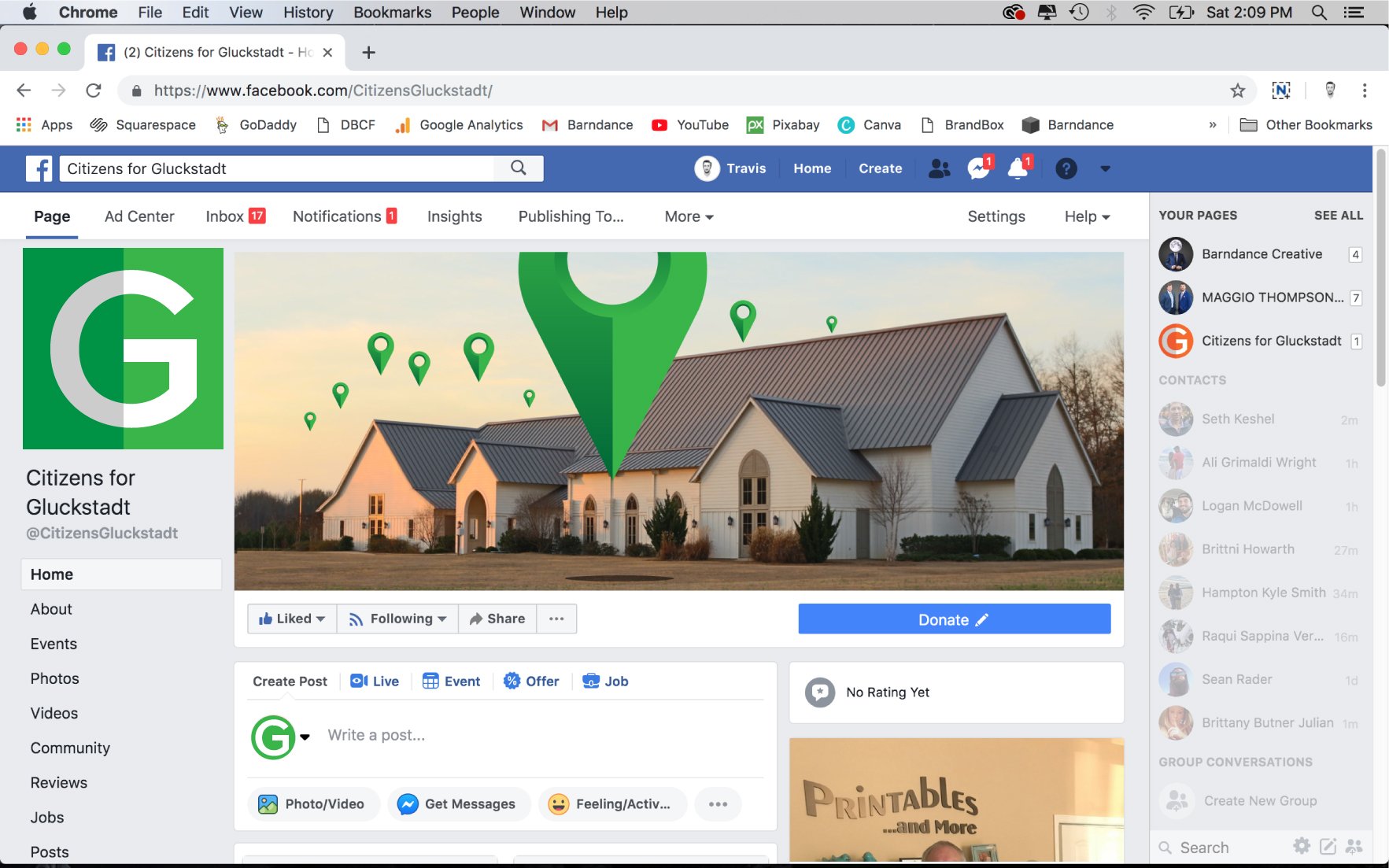Open the Other Bookmarks folder
Image resolution: width=1389 pixels, height=868 pixels.
click(1306, 125)
